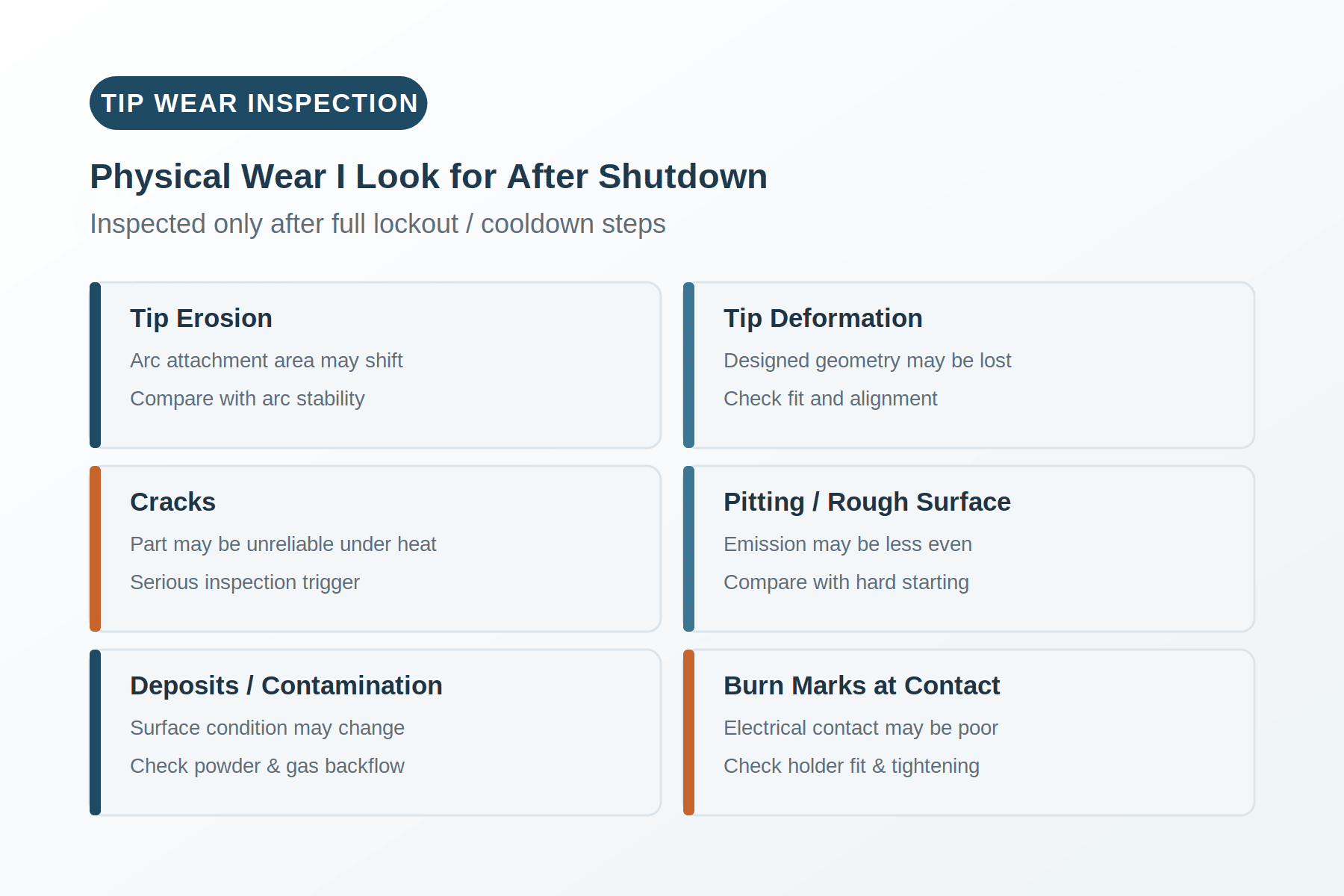Click 'Check fit and alignment' line
Screen dimensions: 1344x896
click(830, 399)
